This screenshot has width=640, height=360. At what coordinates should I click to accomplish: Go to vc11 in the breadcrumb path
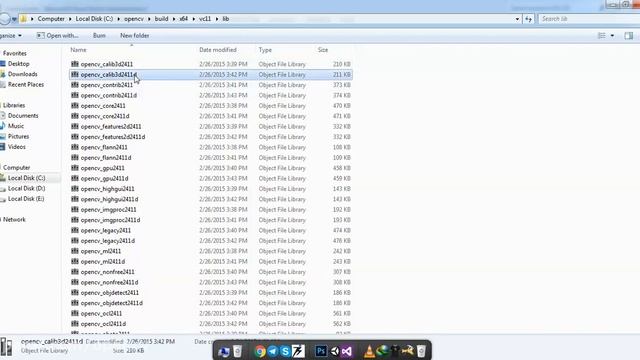[205, 19]
